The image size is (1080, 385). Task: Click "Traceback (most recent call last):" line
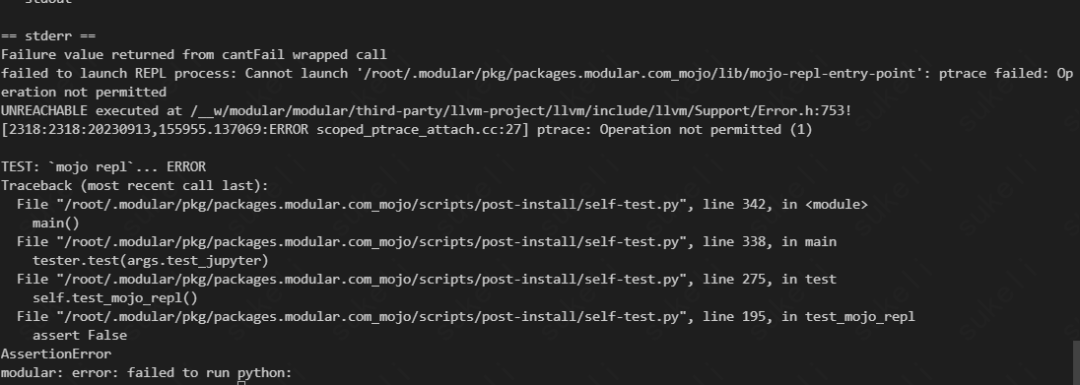point(134,185)
